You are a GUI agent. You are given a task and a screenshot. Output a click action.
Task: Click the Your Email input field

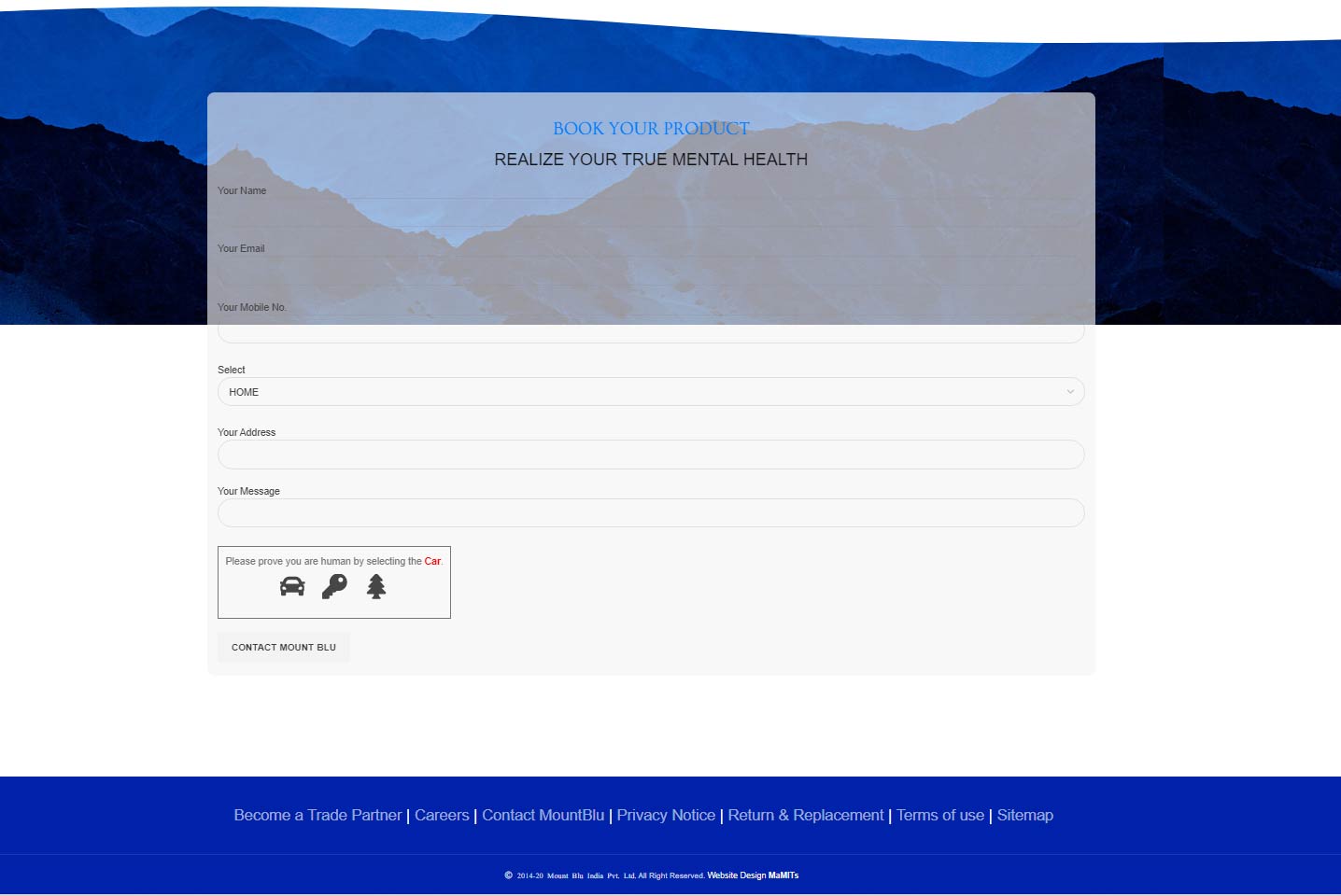point(650,271)
